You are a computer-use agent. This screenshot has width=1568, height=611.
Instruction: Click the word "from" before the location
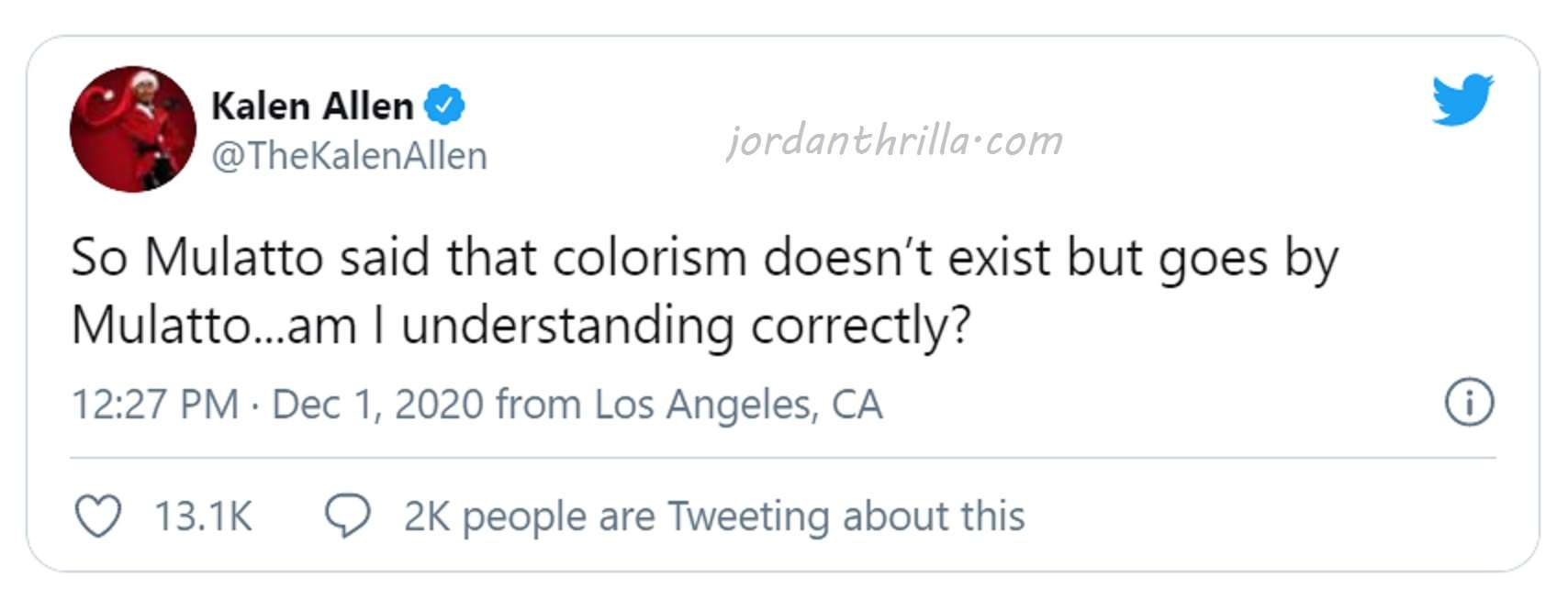coord(538,405)
